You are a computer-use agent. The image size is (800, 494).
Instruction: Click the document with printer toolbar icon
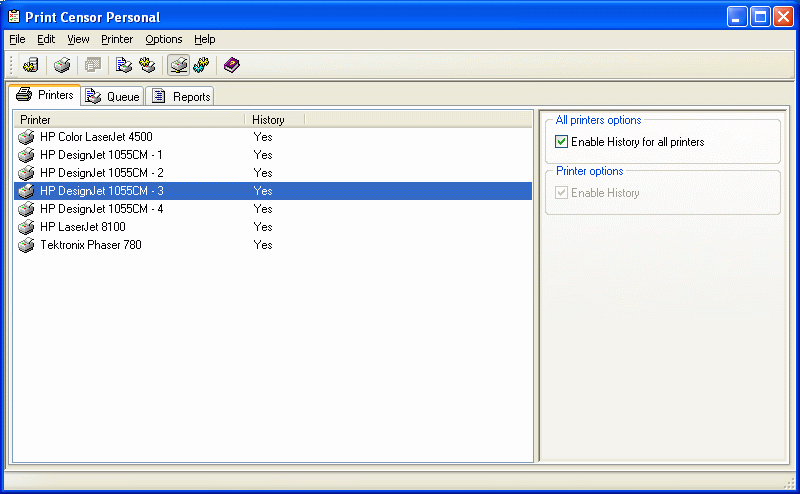[123, 65]
